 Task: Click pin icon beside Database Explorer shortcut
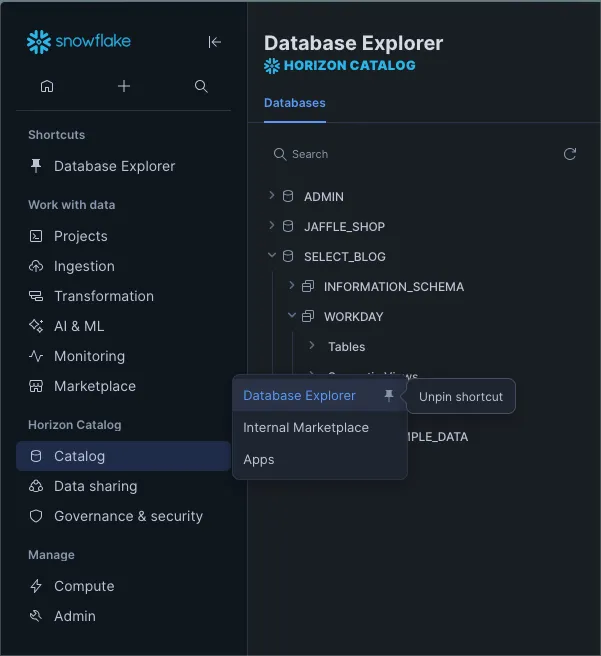point(36,166)
